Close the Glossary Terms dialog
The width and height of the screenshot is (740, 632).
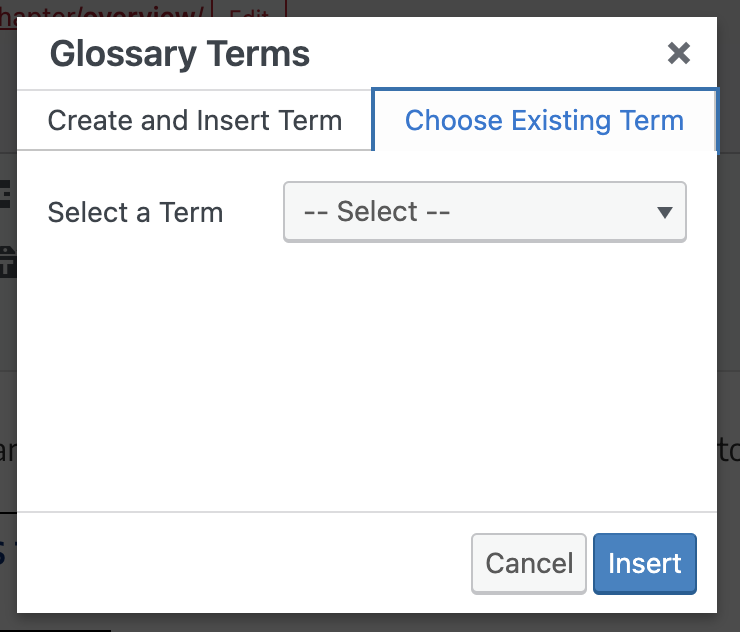pyautogui.click(x=679, y=53)
